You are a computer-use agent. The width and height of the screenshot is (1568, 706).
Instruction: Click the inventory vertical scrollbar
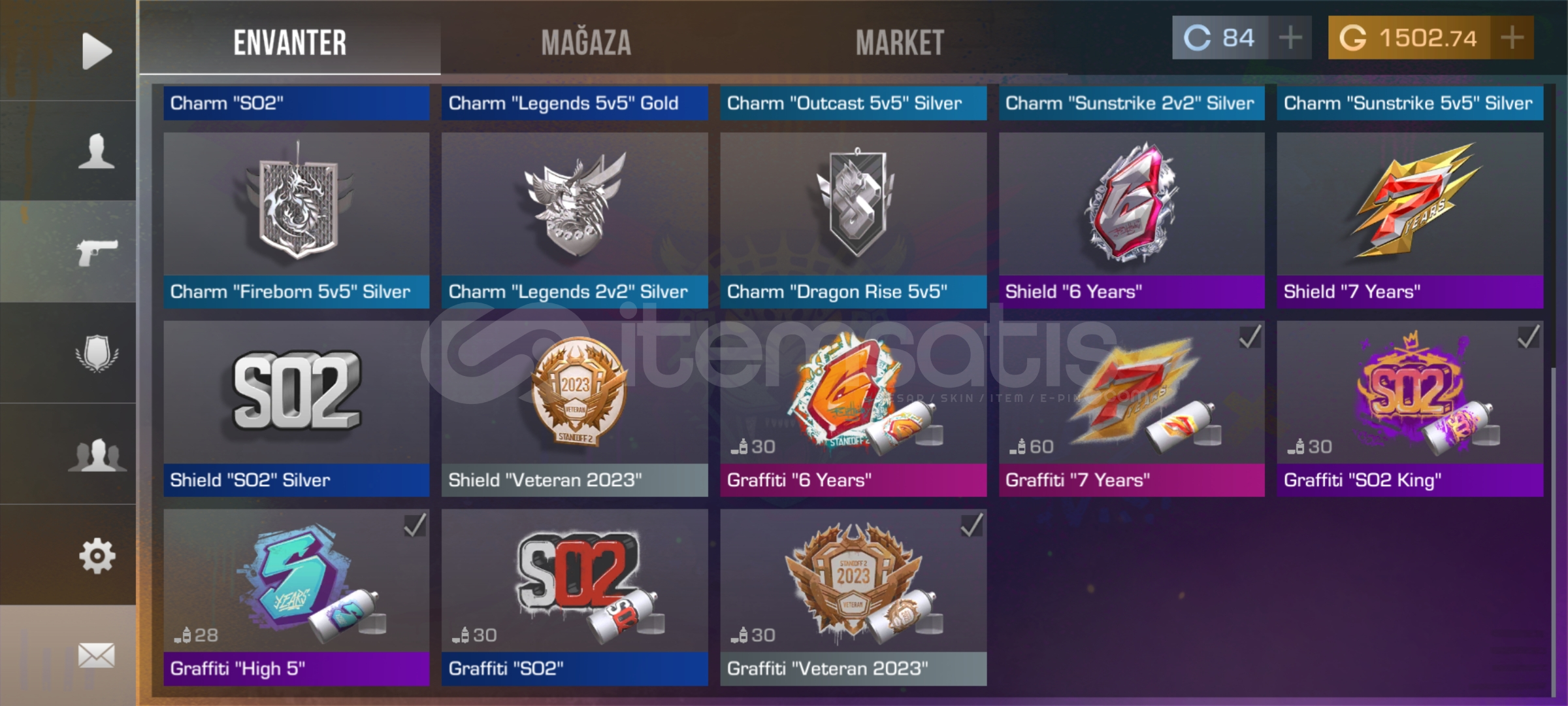pyautogui.click(x=1553, y=533)
